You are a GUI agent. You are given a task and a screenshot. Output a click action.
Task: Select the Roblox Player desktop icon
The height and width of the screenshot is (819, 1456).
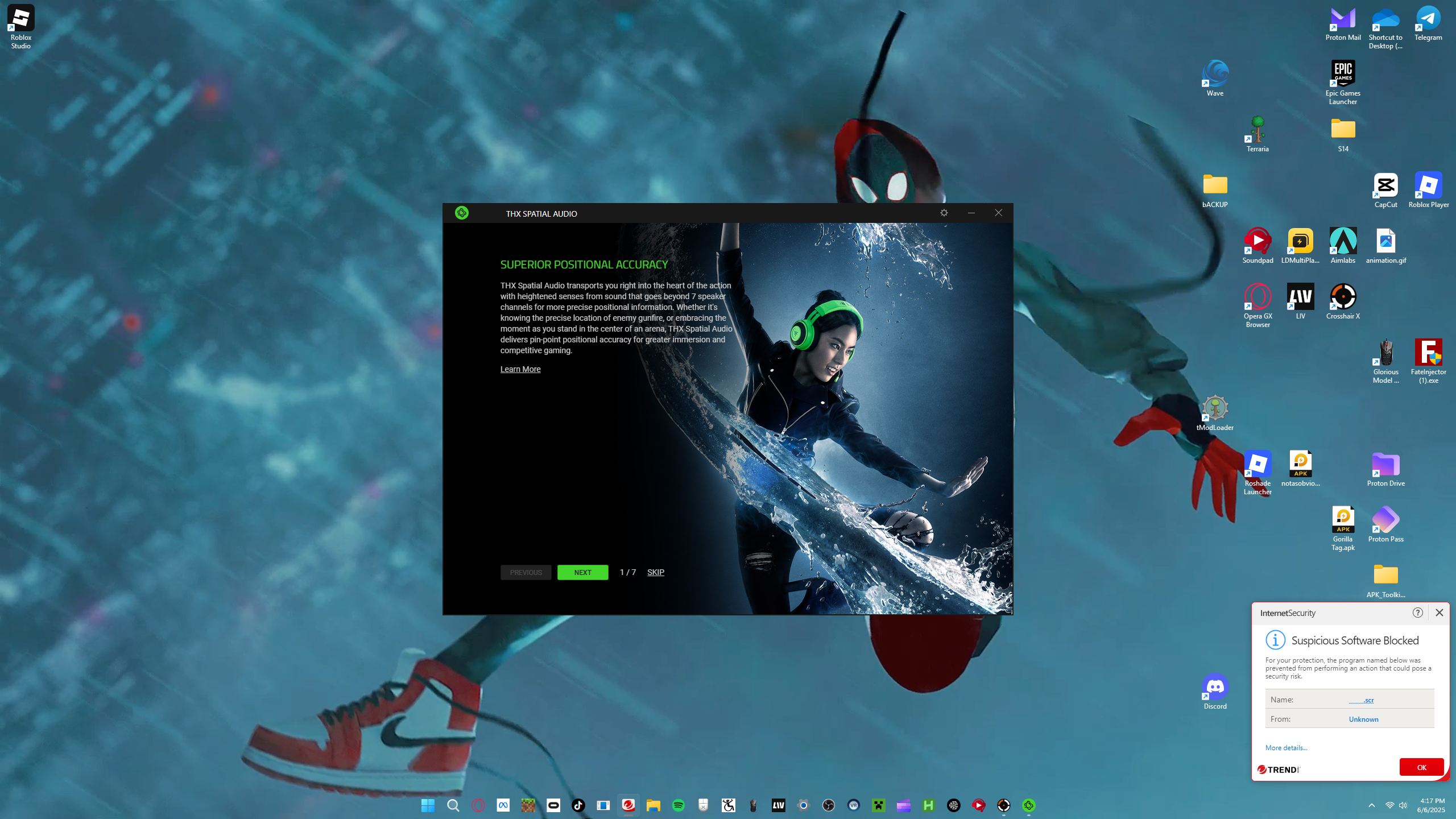pos(1428,190)
